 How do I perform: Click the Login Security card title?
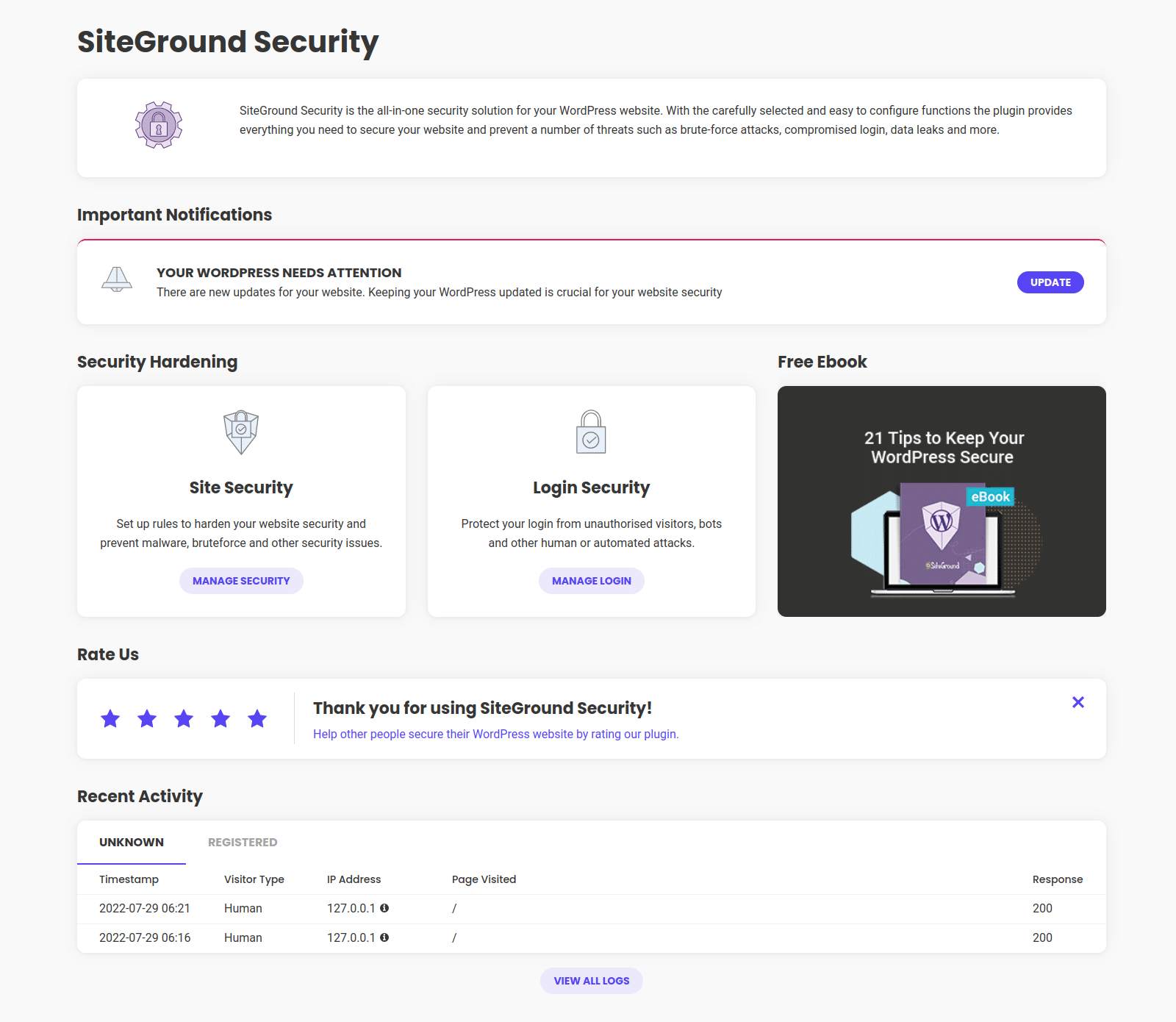[592, 487]
